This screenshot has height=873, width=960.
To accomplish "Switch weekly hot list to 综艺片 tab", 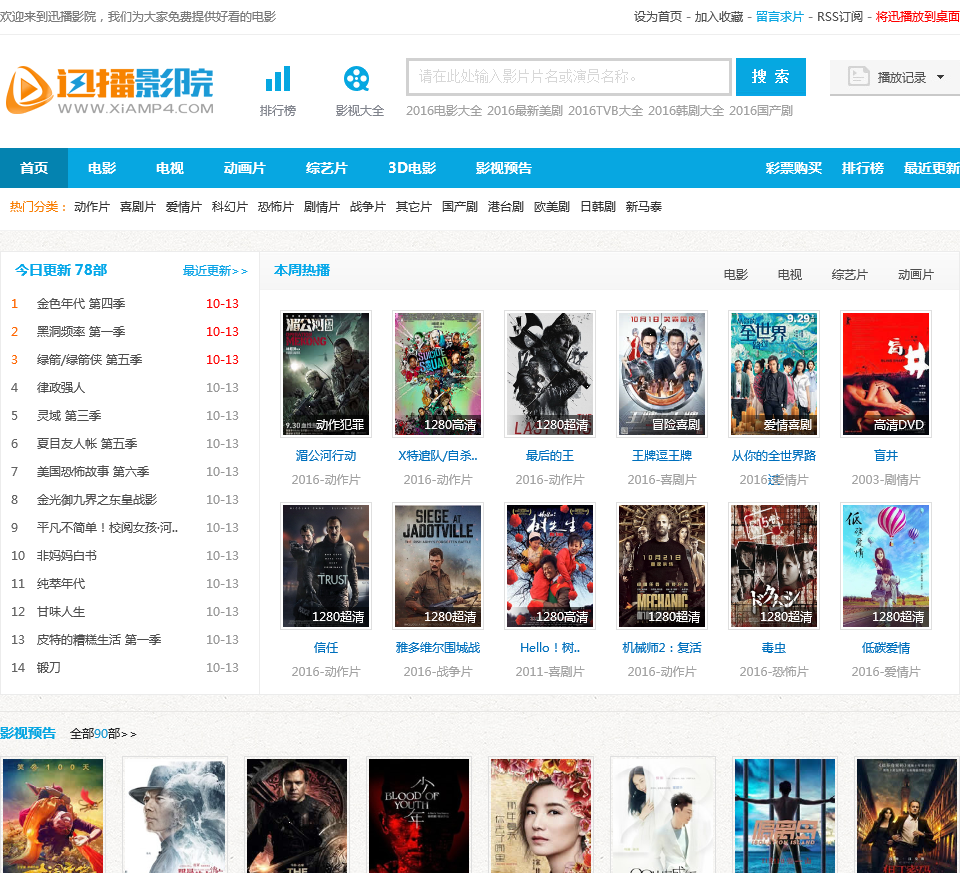I will pyautogui.click(x=850, y=275).
